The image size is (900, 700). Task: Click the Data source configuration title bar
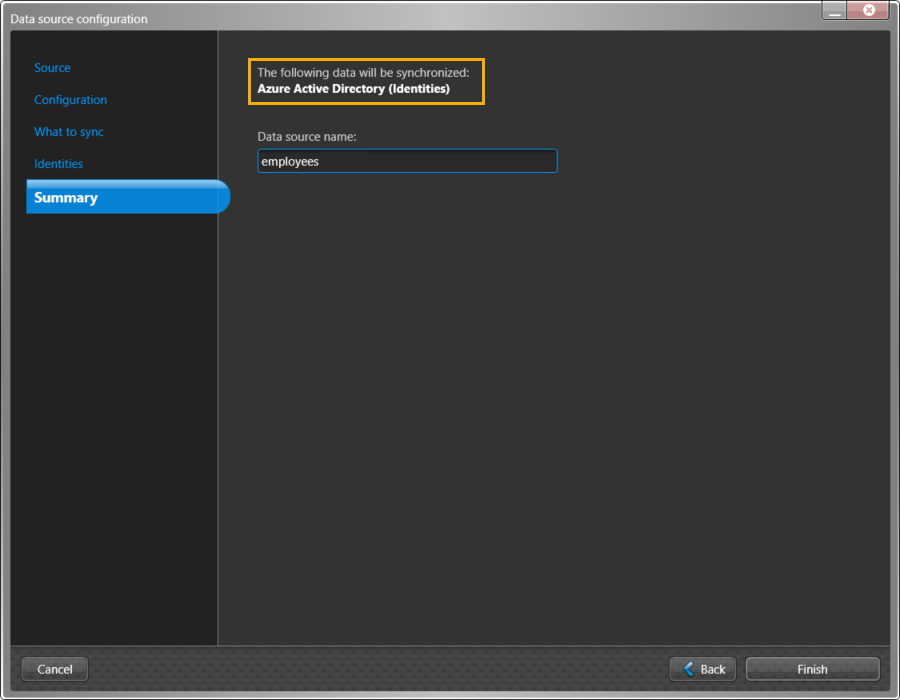(x=400, y=18)
